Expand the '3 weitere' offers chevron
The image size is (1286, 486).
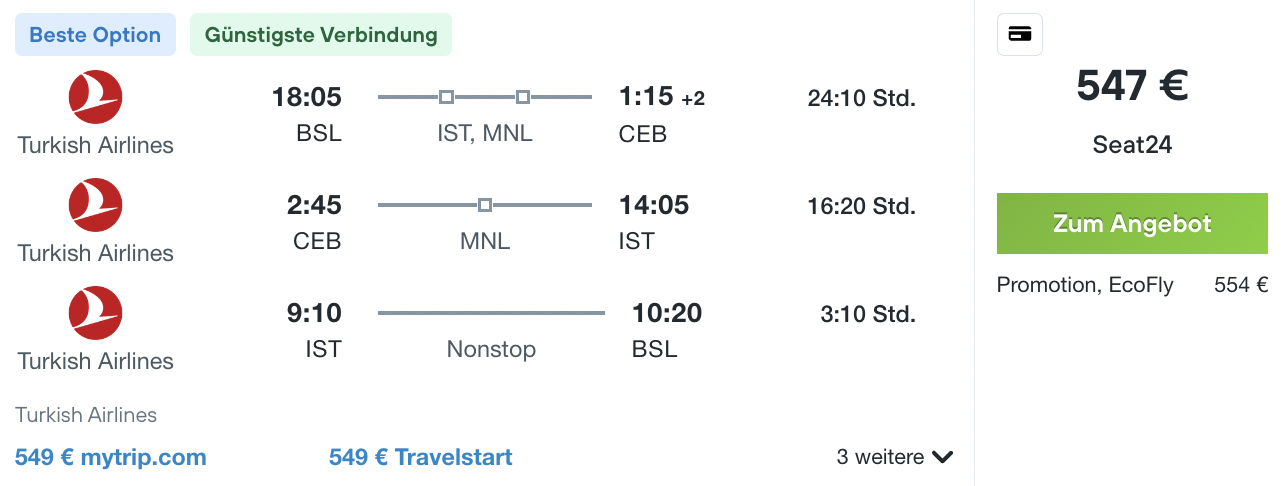click(x=942, y=457)
